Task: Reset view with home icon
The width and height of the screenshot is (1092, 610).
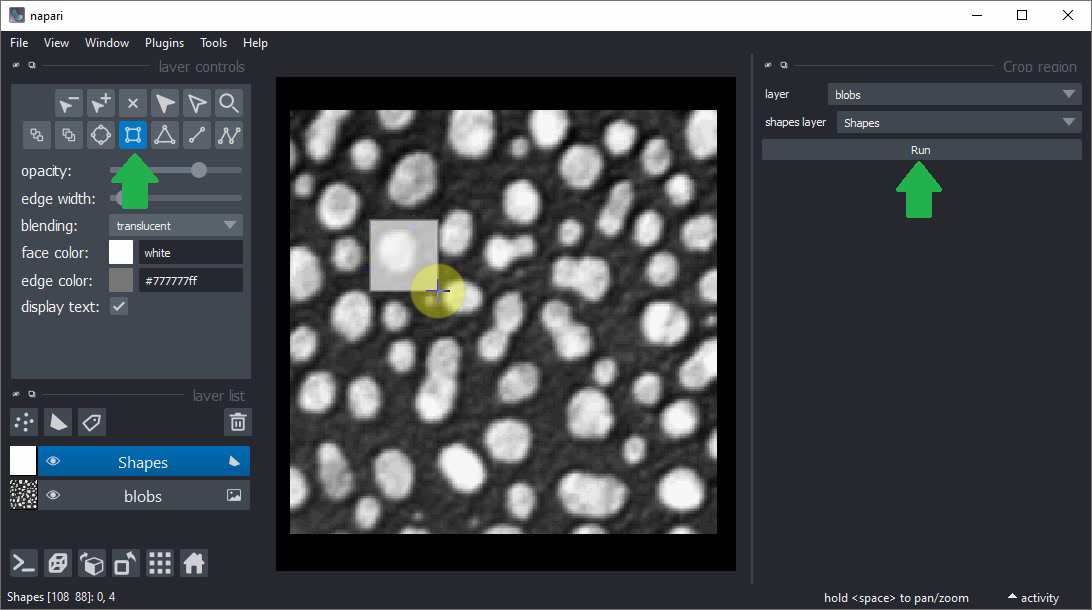Action: [x=194, y=563]
